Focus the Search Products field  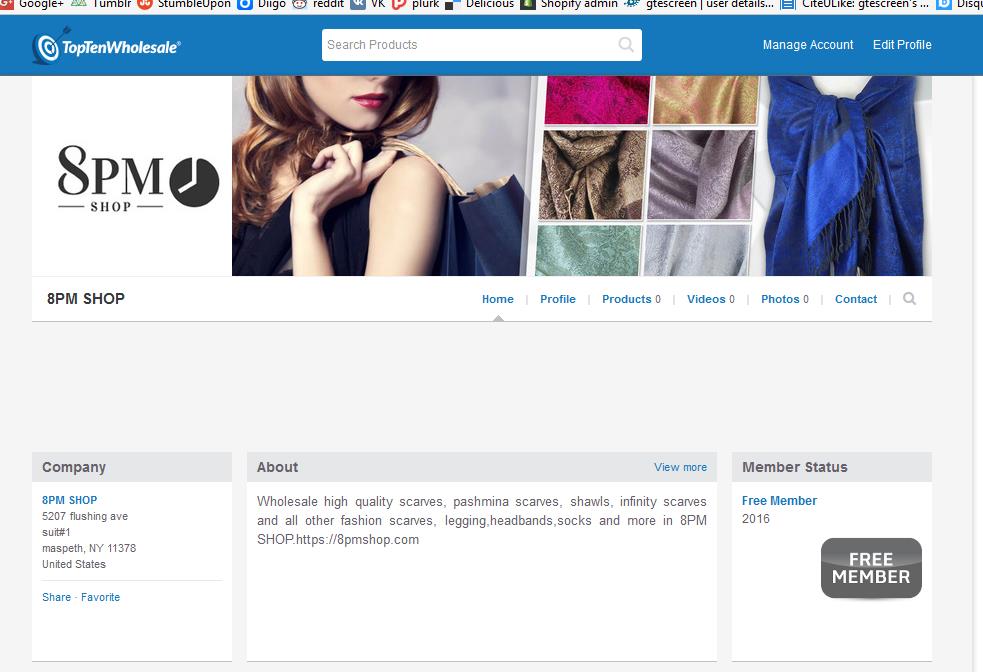(x=481, y=45)
